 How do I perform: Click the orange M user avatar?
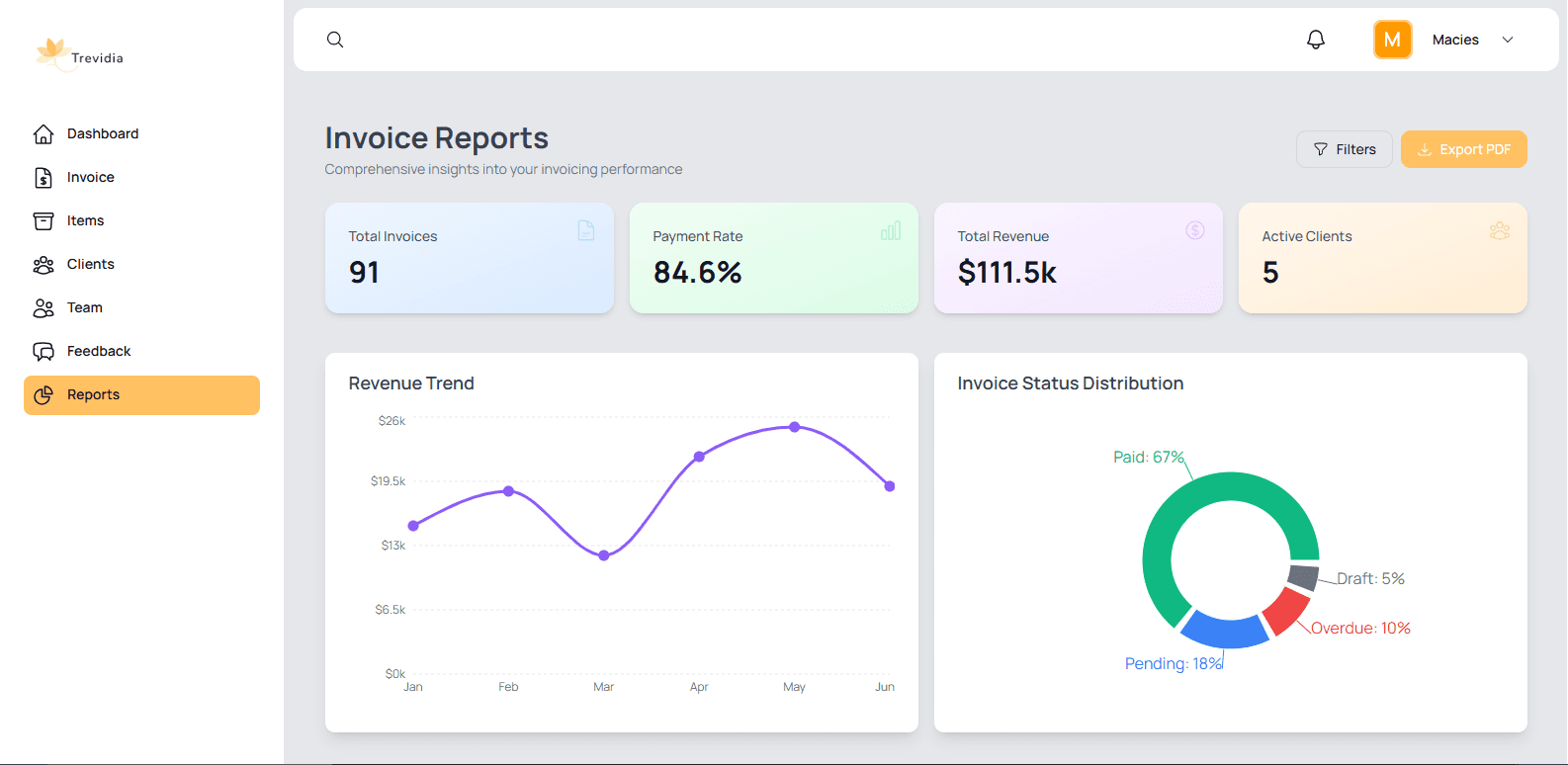click(x=1392, y=40)
